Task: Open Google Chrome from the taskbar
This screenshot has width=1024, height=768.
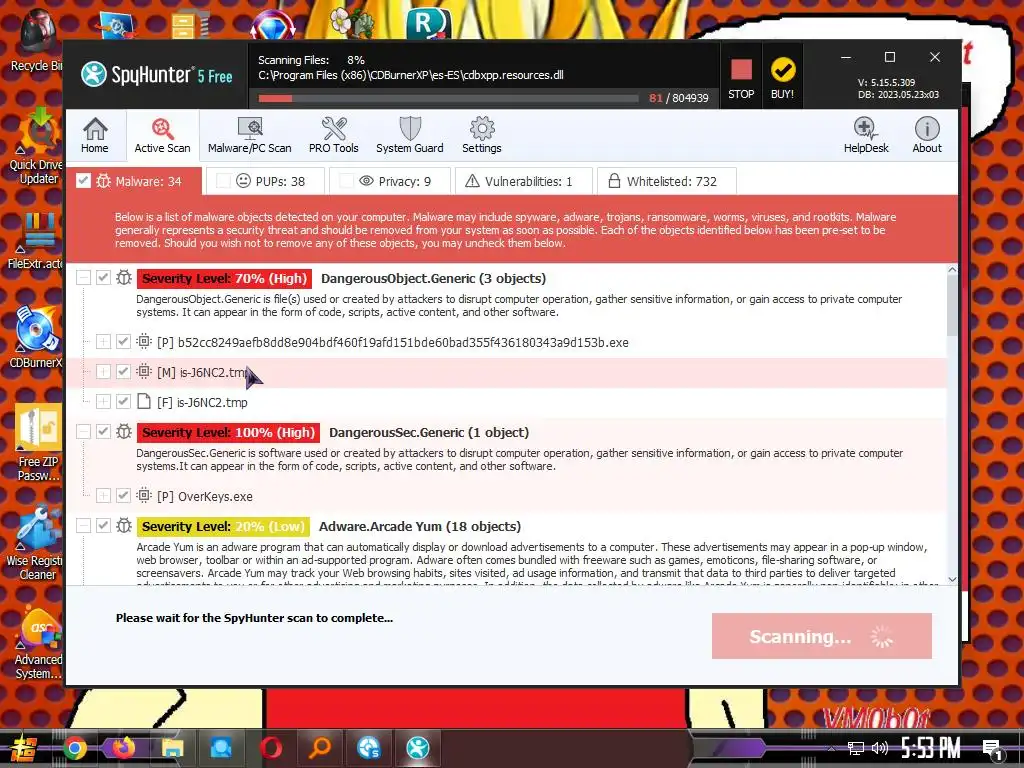Action: pyautogui.click(x=75, y=748)
